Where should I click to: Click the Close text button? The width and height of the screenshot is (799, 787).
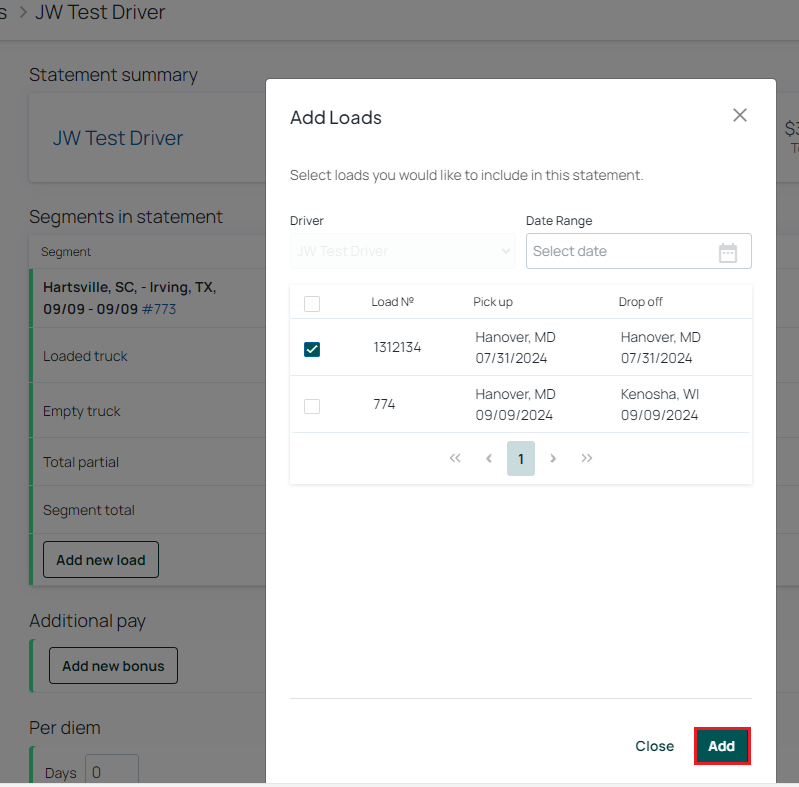(654, 746)
